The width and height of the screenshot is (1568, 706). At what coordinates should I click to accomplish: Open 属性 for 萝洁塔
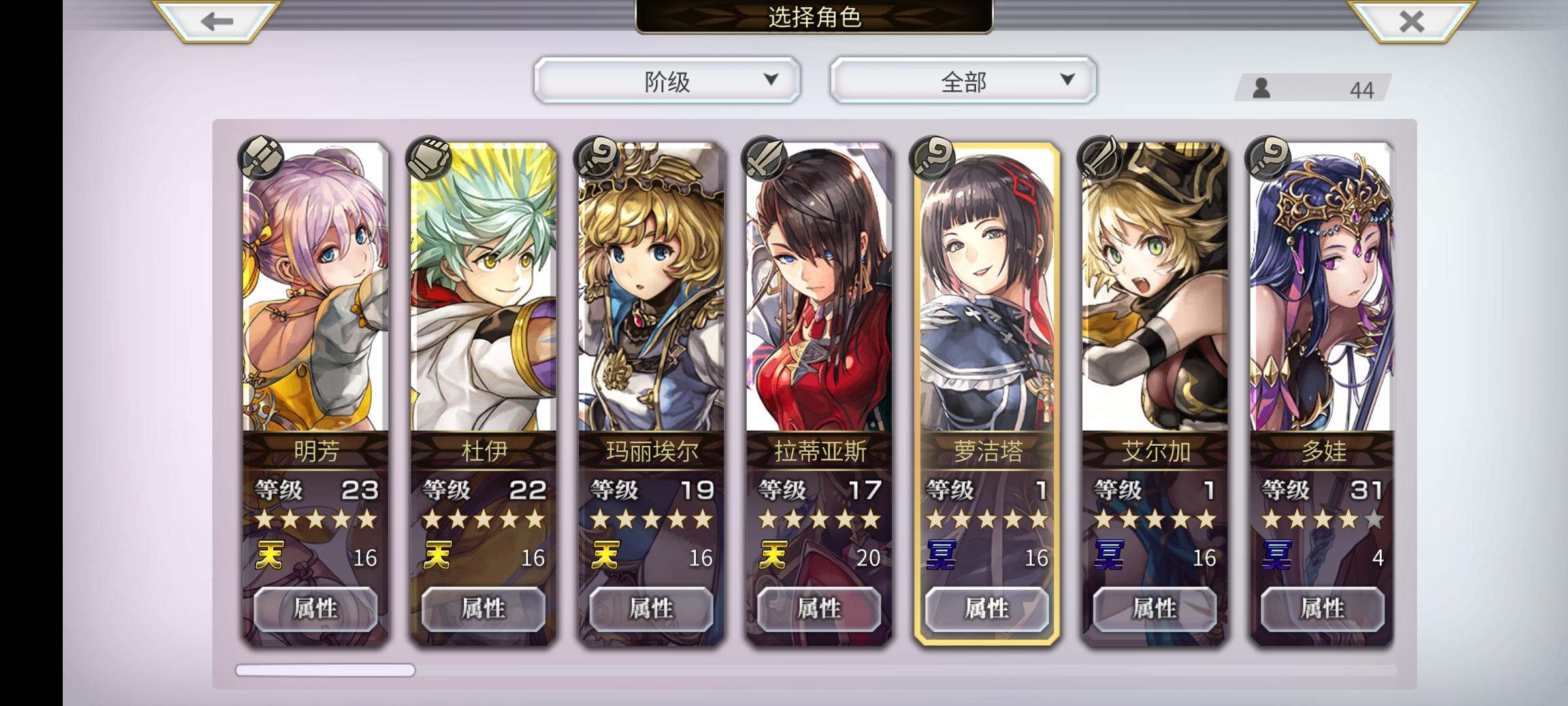pyautogui.click(x=987, y=609)
